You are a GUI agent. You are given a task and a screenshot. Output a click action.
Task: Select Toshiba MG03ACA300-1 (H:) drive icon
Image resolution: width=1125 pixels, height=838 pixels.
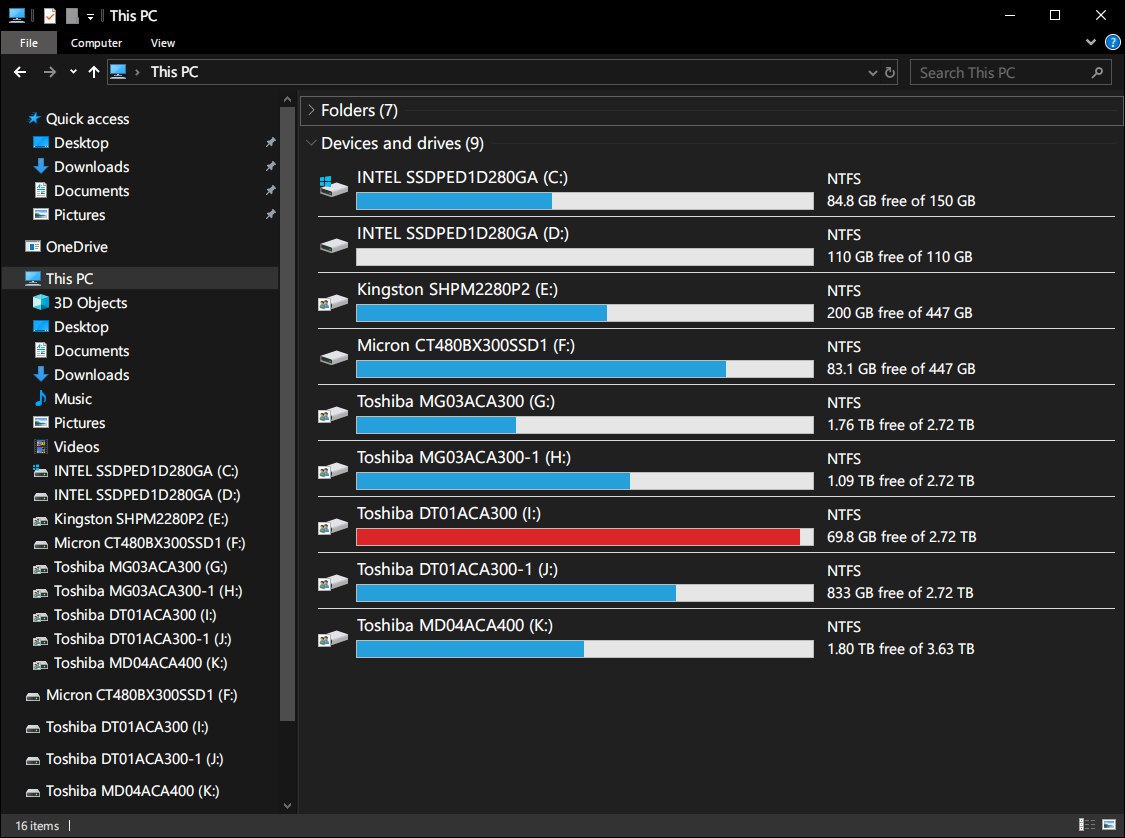pyautogui.click(x=333, y=470)
